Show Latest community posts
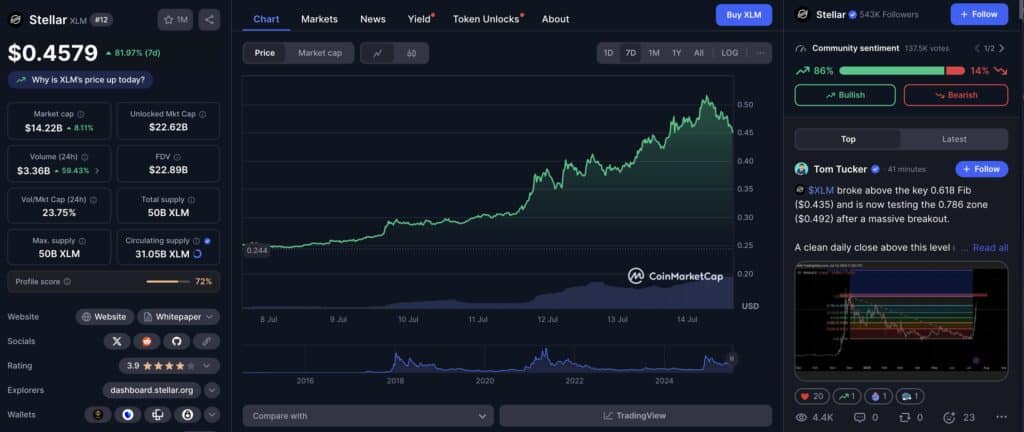 pos(954,139)
